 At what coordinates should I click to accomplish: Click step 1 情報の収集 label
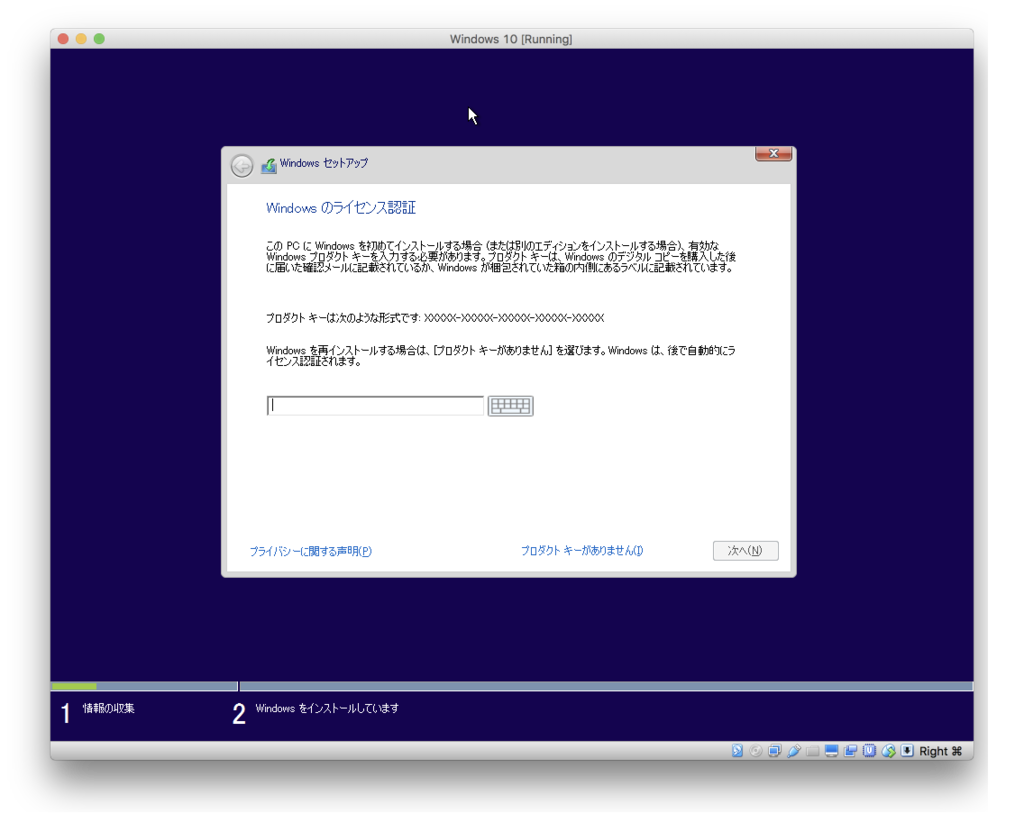pos(108,708)
